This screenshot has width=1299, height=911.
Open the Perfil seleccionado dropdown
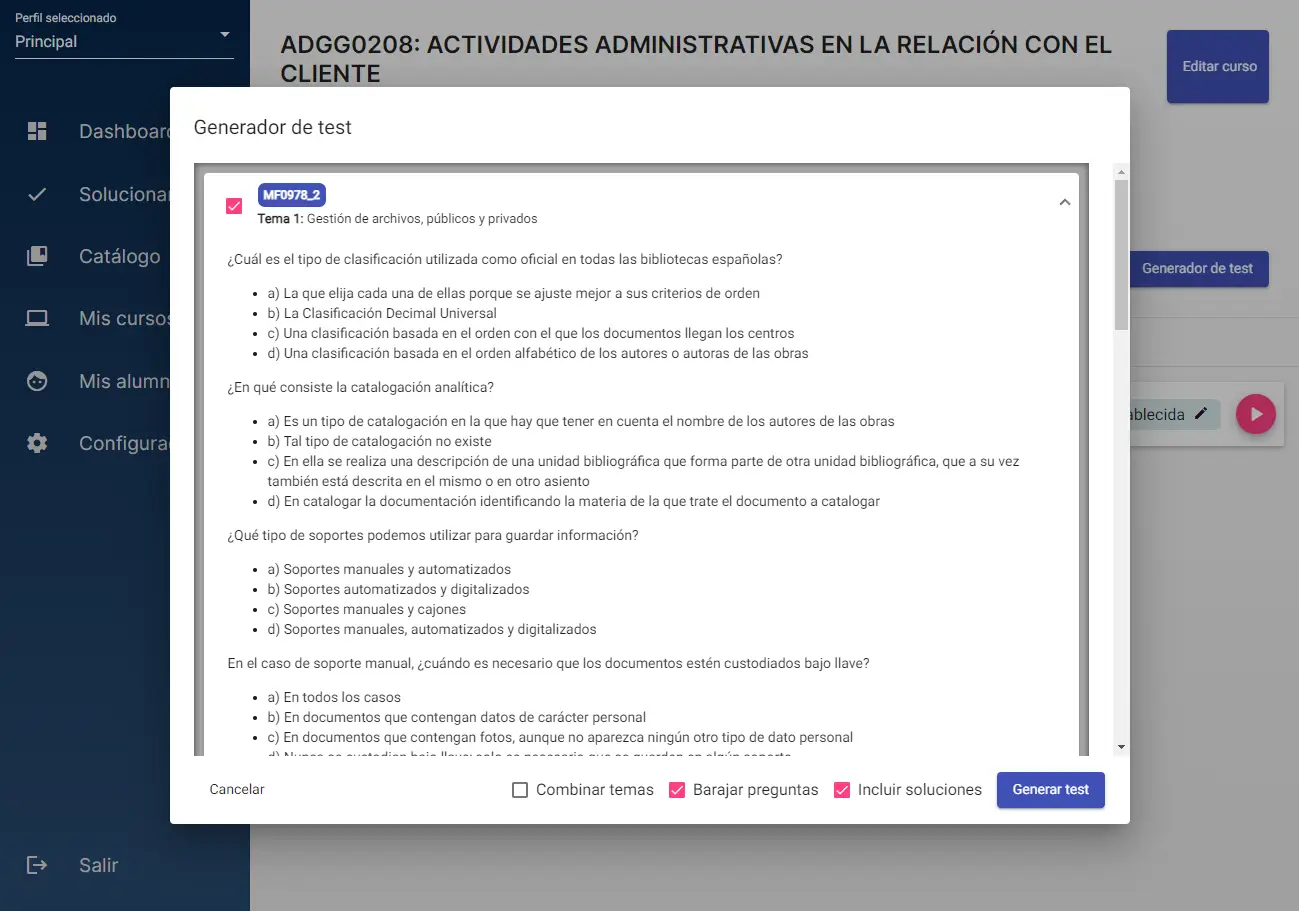pos(124,41)
